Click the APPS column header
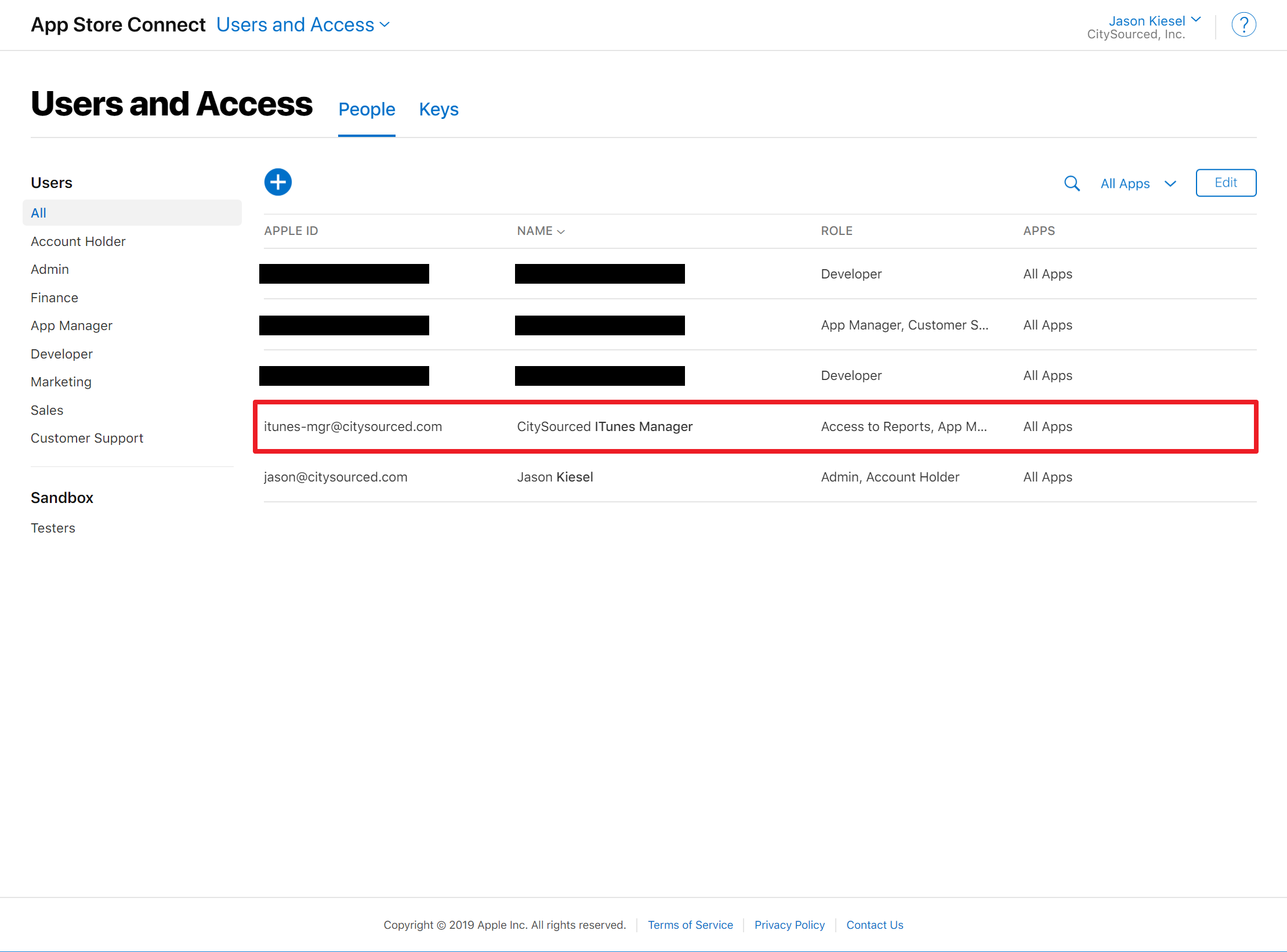Screen dimensions: 1287x952 click(x=1039, y=231)
